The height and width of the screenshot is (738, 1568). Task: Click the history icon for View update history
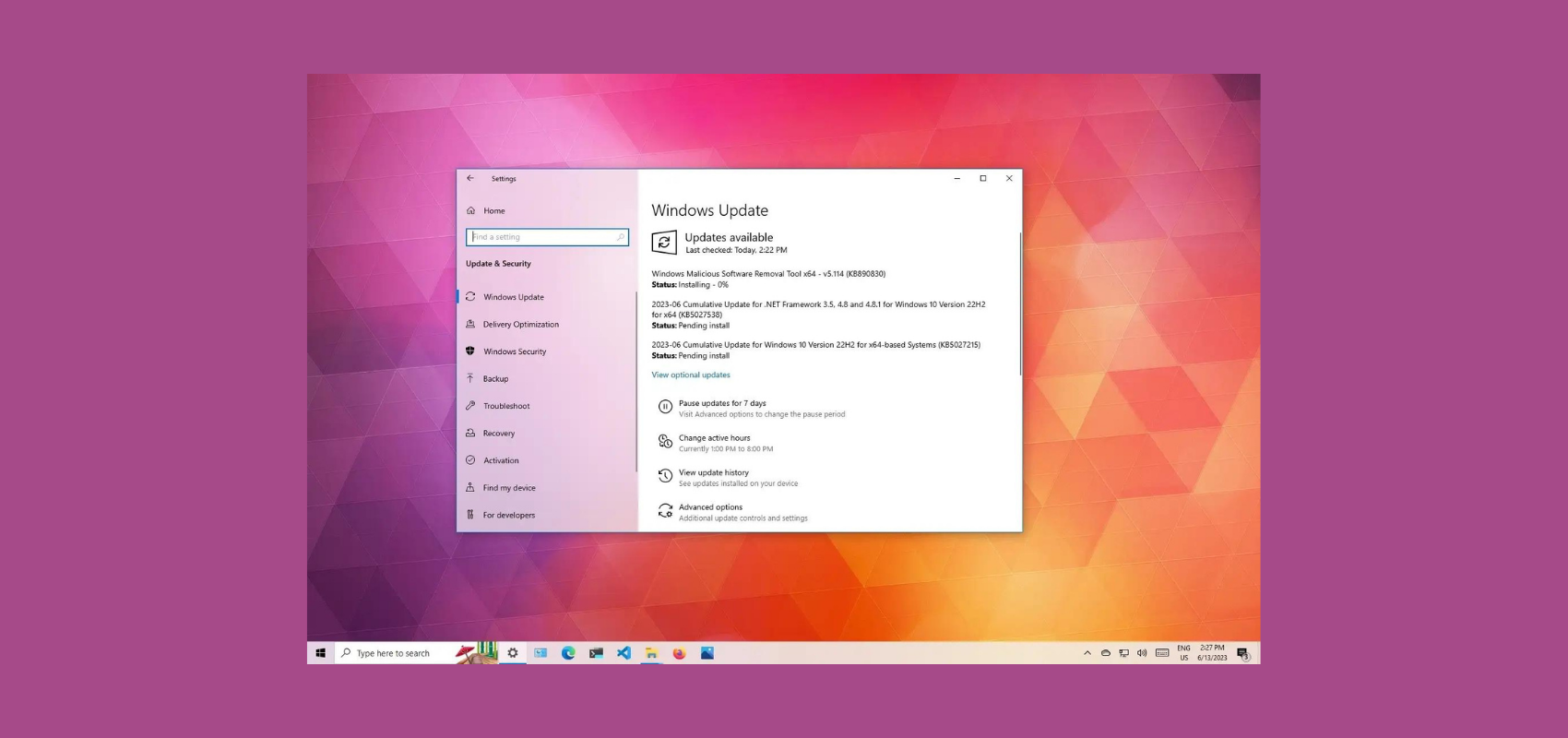pos(665,476)
